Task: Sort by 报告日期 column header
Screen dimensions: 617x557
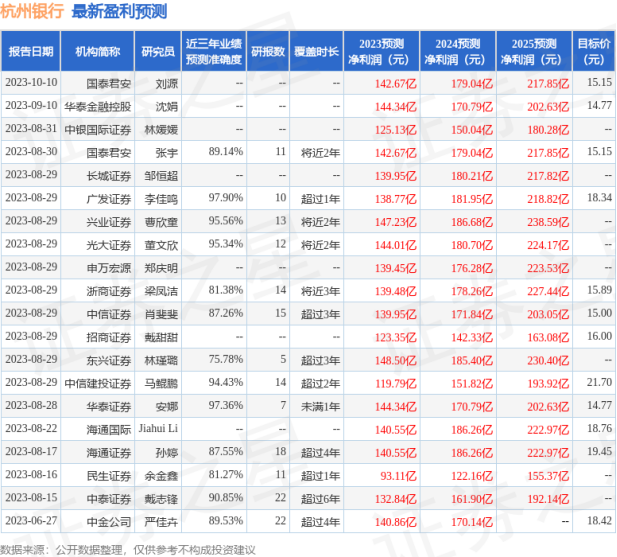Action: point(31,51)
